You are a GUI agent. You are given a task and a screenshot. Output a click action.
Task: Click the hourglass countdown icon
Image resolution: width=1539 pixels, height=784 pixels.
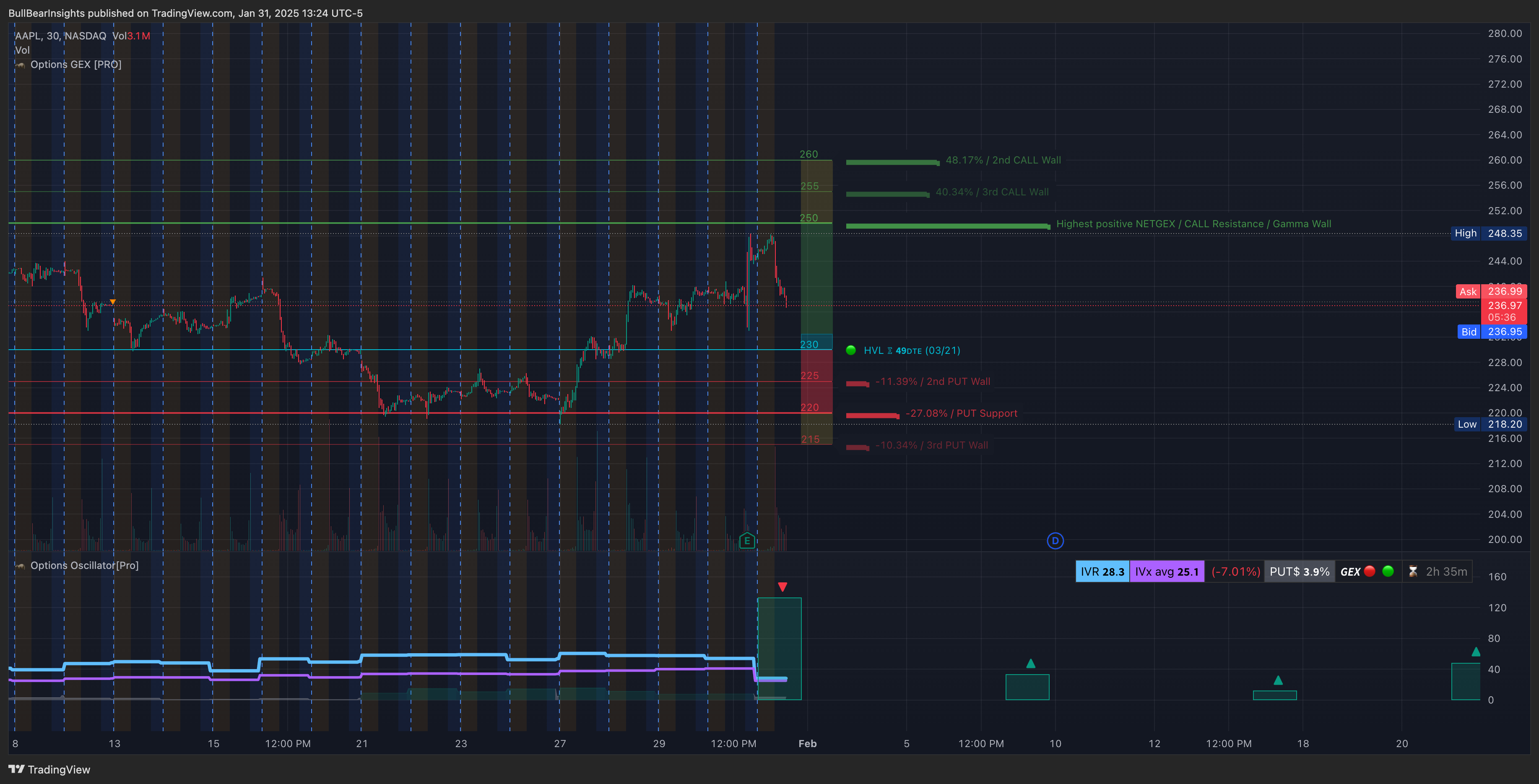tap(1412, 571)
